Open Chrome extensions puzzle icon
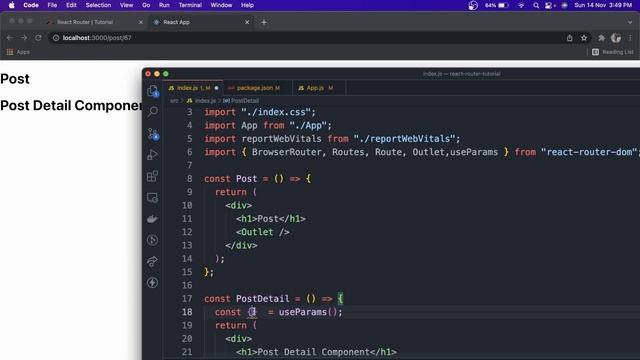The width and height of the screenshot is (640, 360). tap(601, 38)
